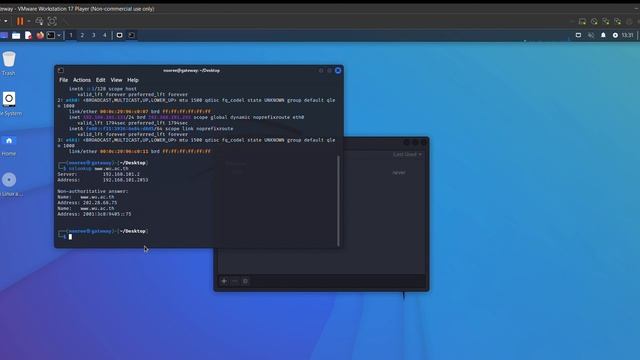Open the terminal View menu

(116, 80)
